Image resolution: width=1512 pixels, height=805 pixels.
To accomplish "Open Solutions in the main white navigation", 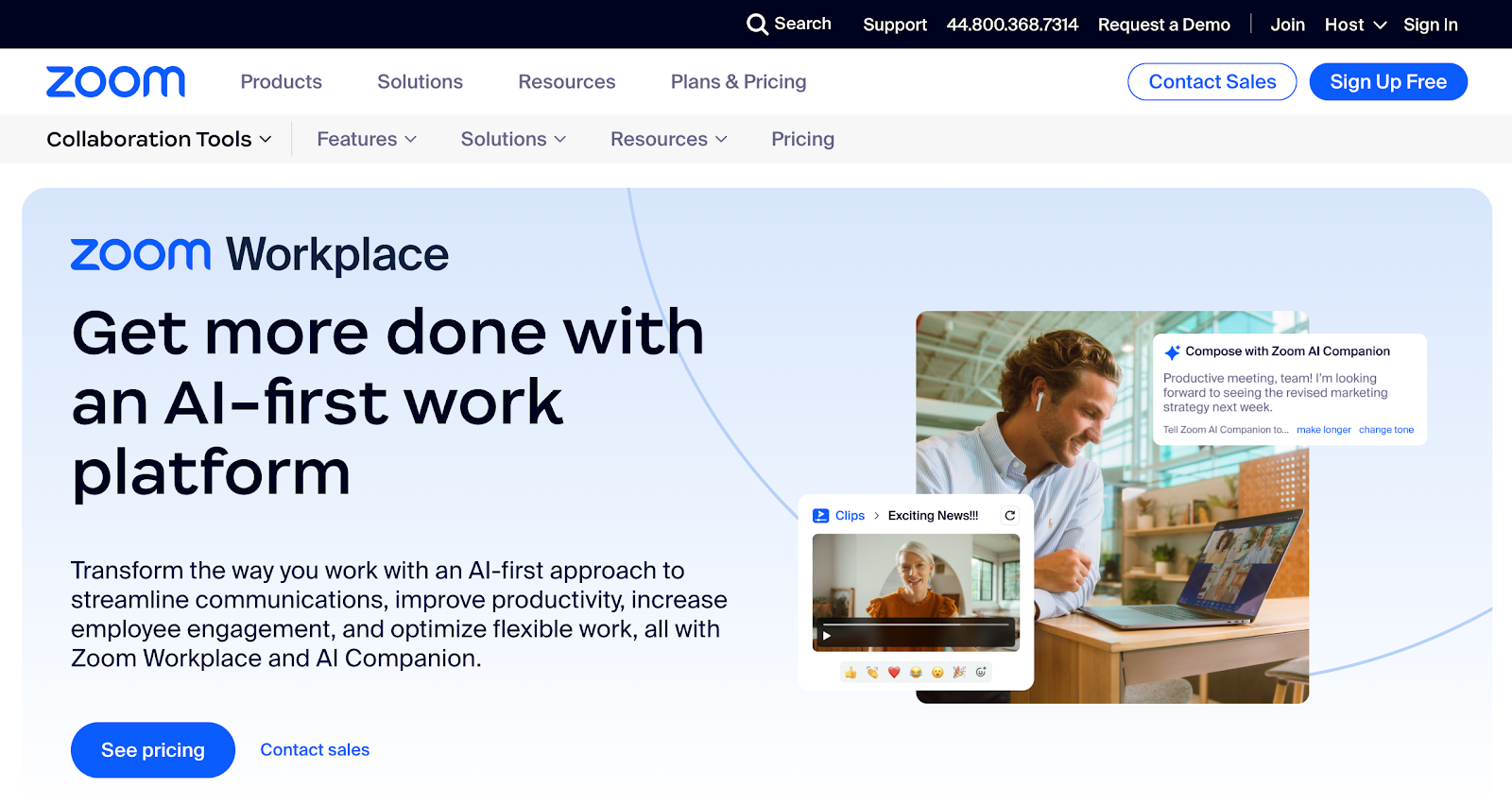I will [420, 81].
